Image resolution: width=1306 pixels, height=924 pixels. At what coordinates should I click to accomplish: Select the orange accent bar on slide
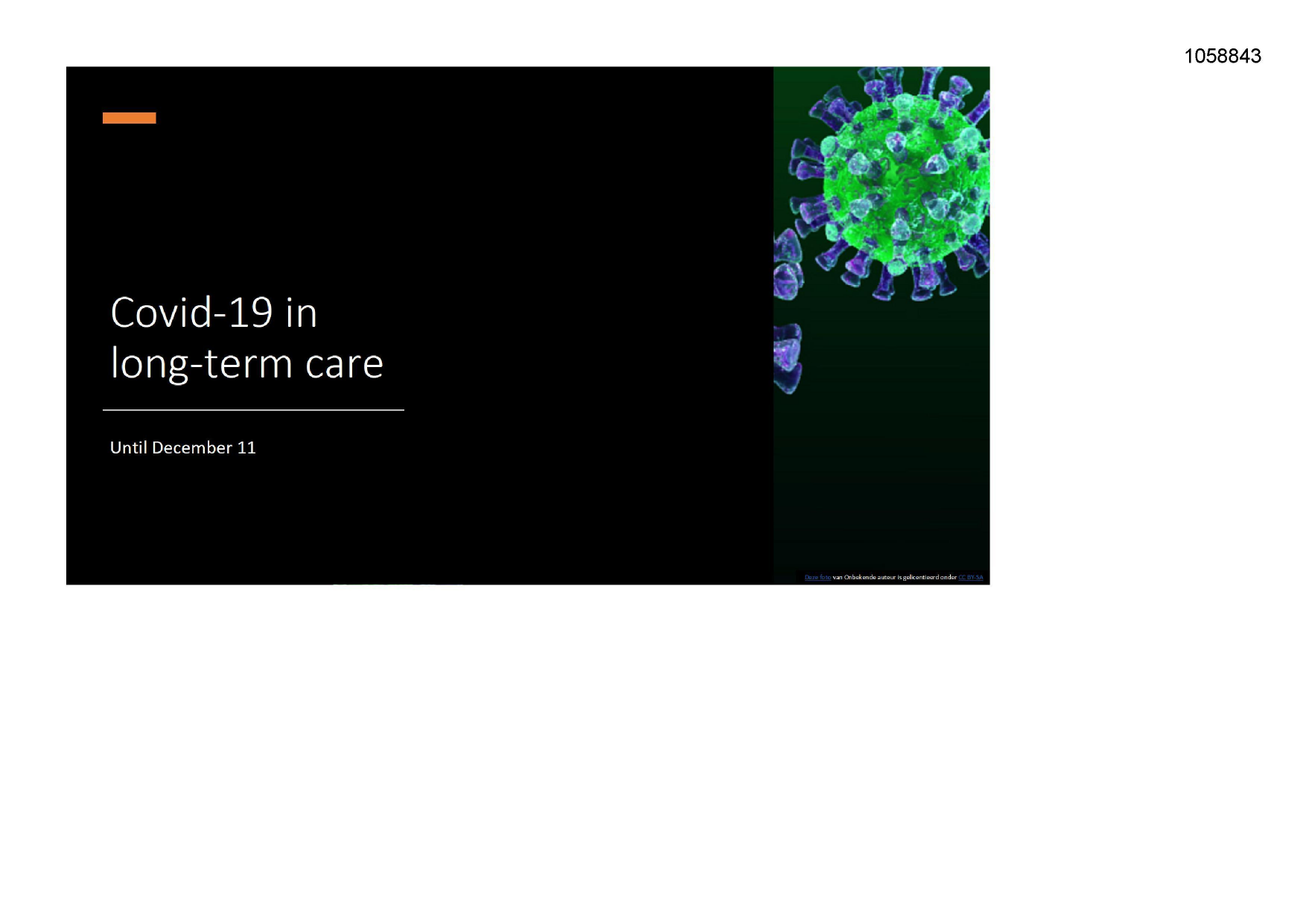[x=129, y=118]
